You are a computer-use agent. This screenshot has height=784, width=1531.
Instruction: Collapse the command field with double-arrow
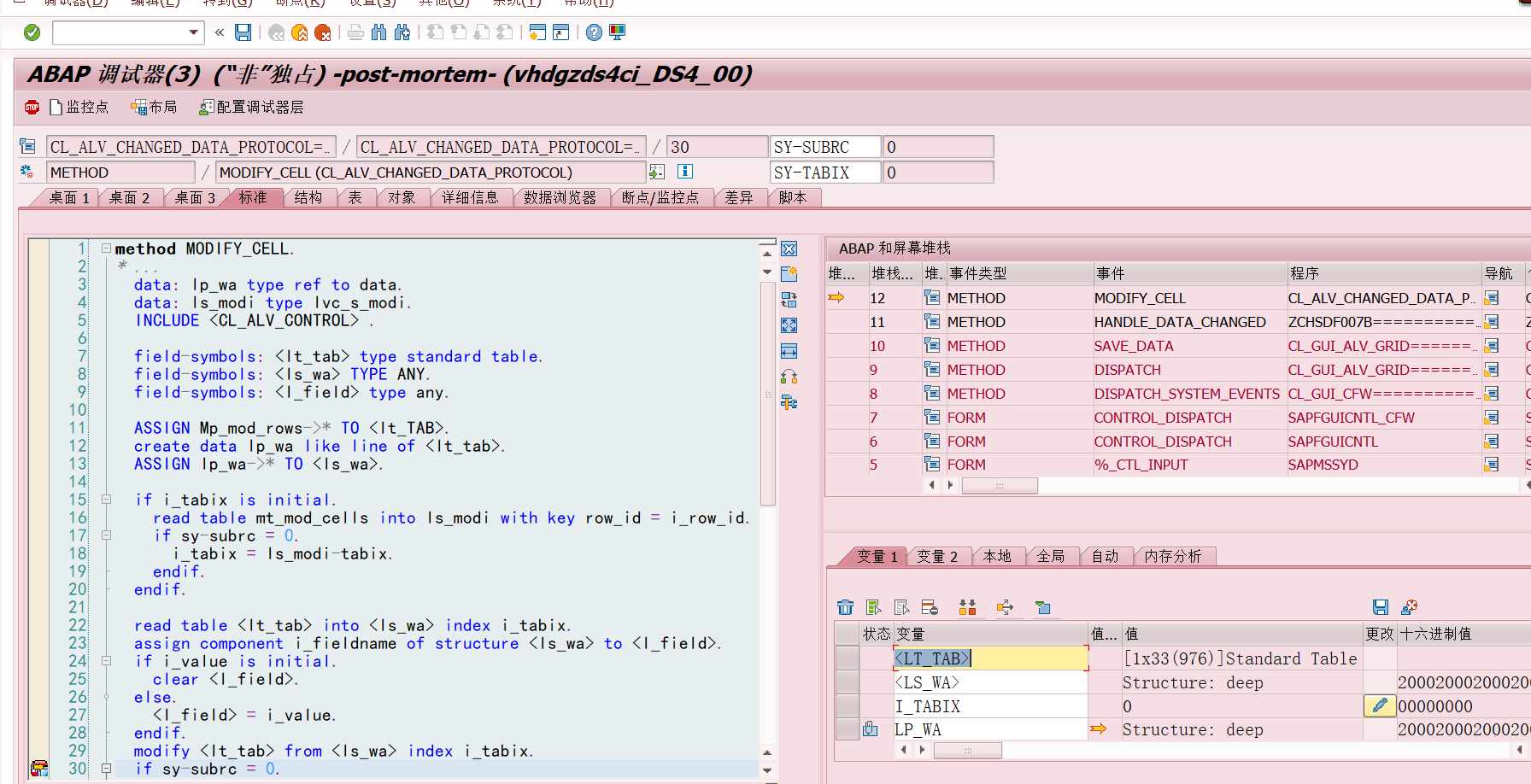220,32
